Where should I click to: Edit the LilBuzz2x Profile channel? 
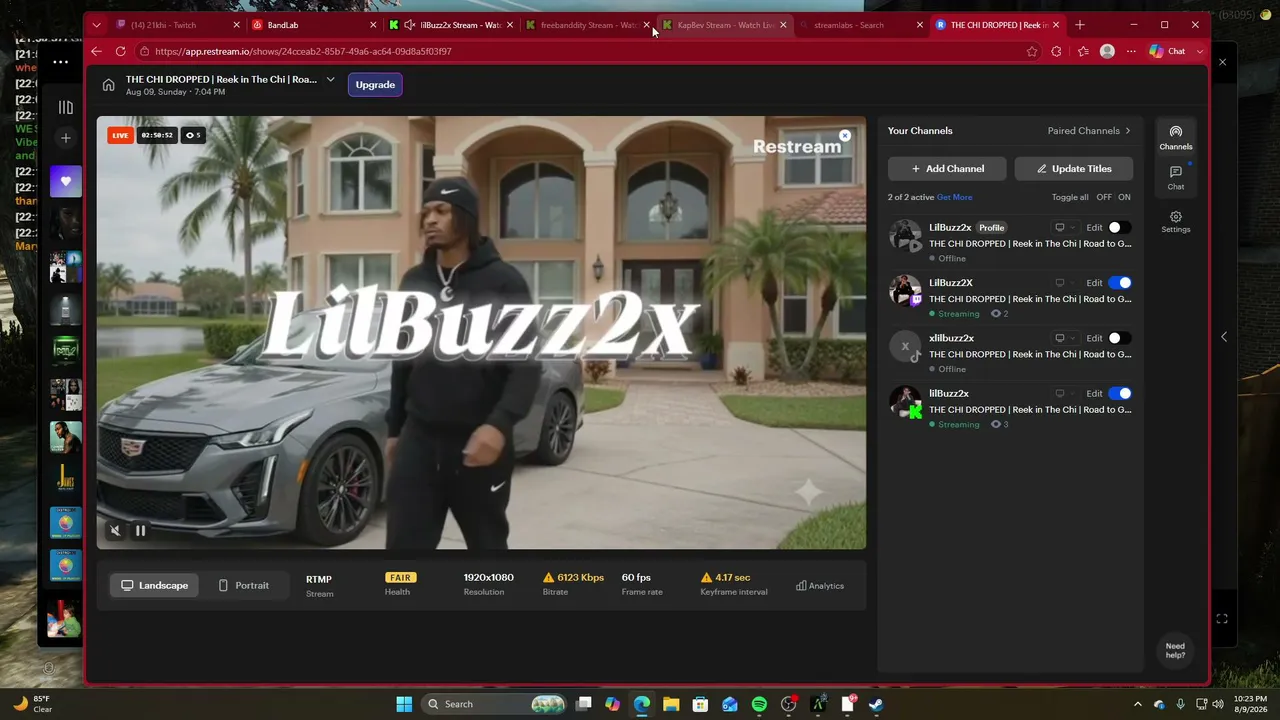(x=1094, y=228)
